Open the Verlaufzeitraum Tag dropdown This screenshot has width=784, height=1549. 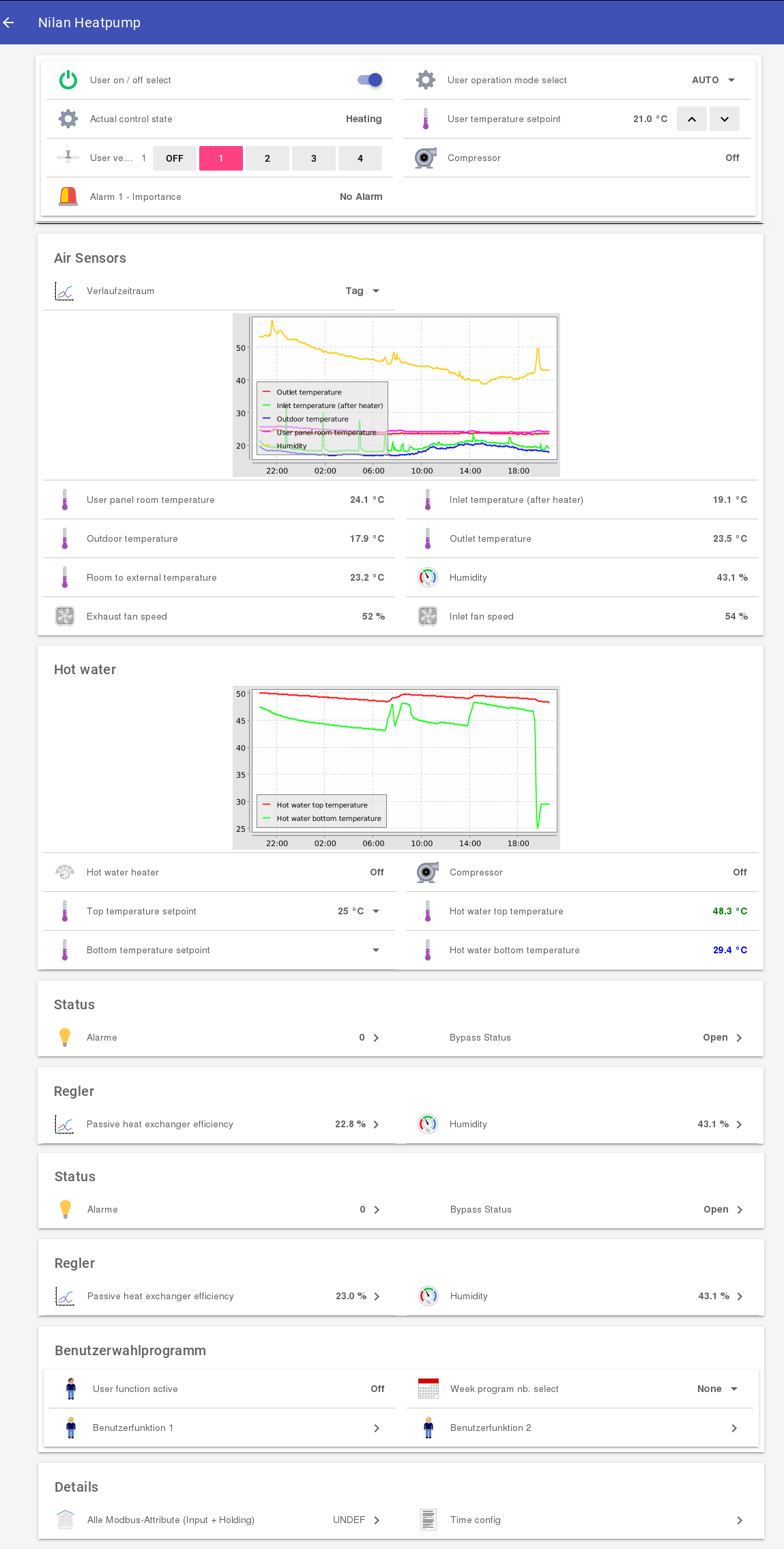click(362, 291)
